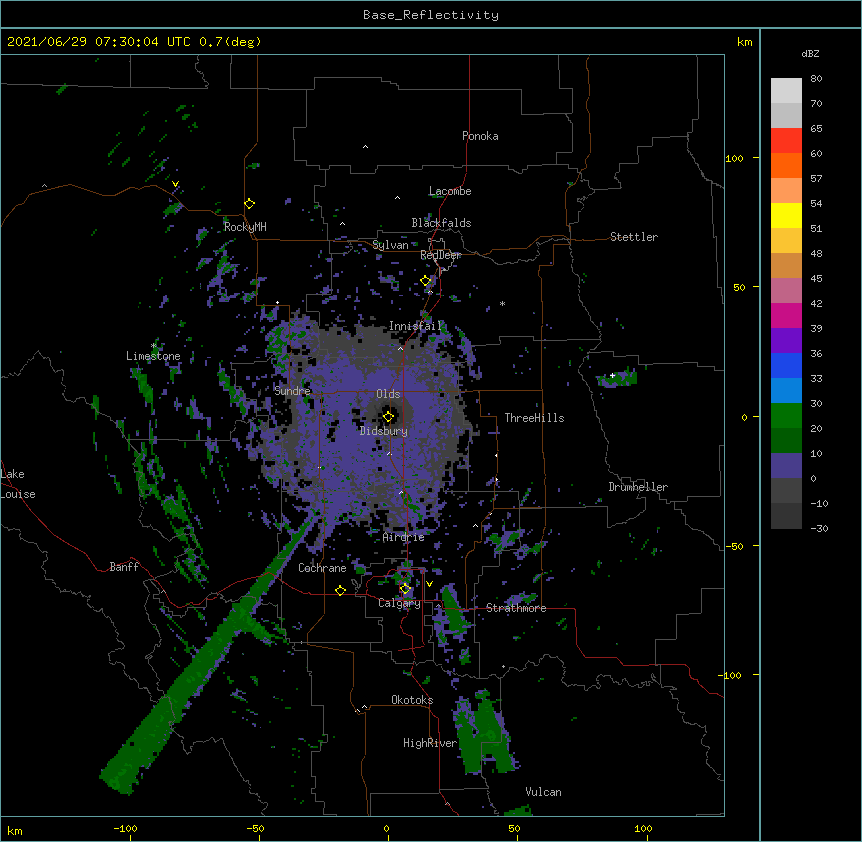Click the large green echo east of HighRiver
This screenshot has height=842, width=862.
[x=484, y=733]
